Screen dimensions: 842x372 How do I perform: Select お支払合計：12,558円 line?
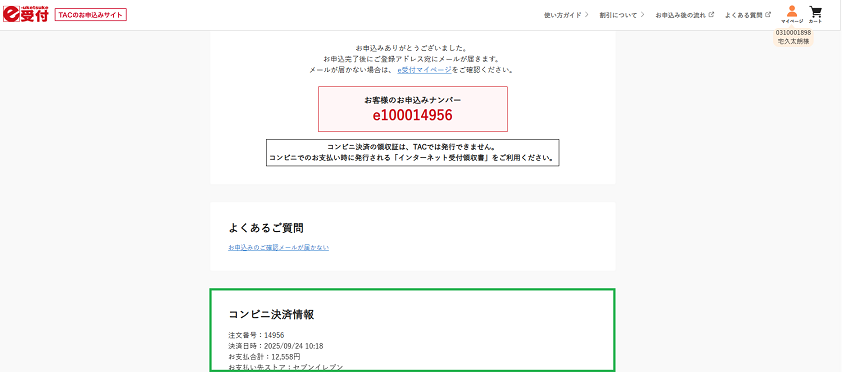(x=264, y=356)
